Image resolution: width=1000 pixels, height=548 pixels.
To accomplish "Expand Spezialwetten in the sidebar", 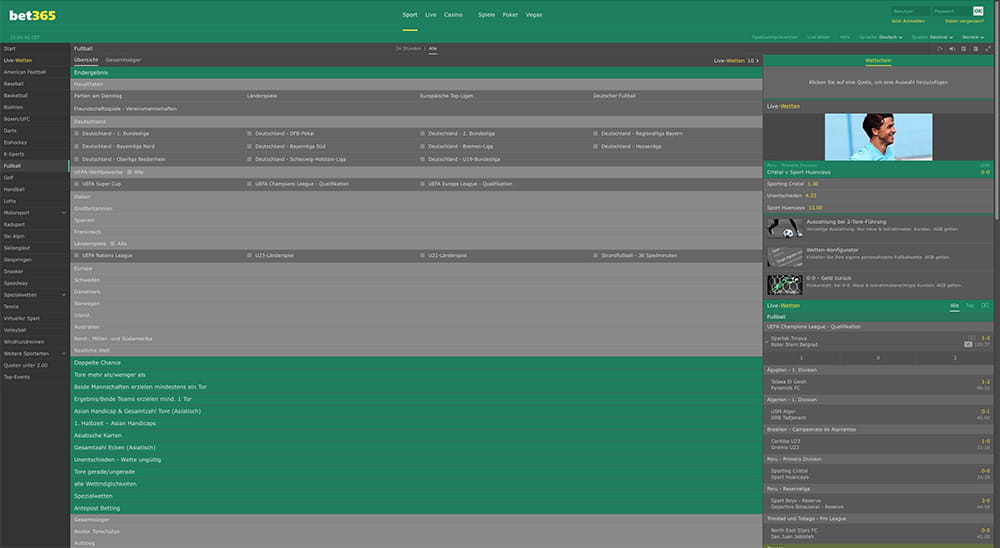I will coord(64,295).
